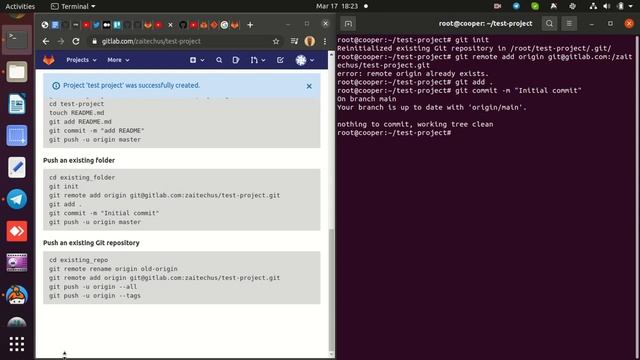Open the Files icon in the dock
Viewport: 640px width, 360px height.
(17, 72)
